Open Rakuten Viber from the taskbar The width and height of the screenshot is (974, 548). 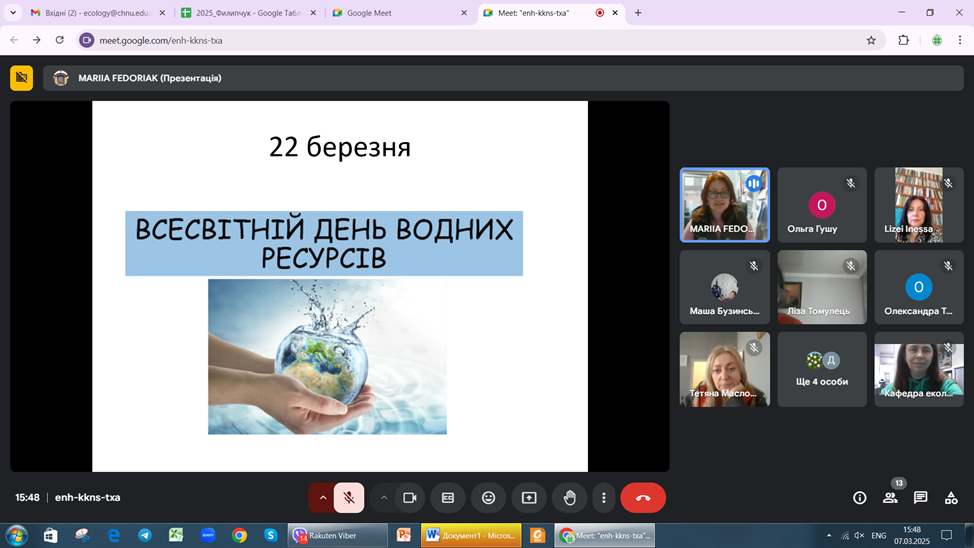(x=338, y=535)
